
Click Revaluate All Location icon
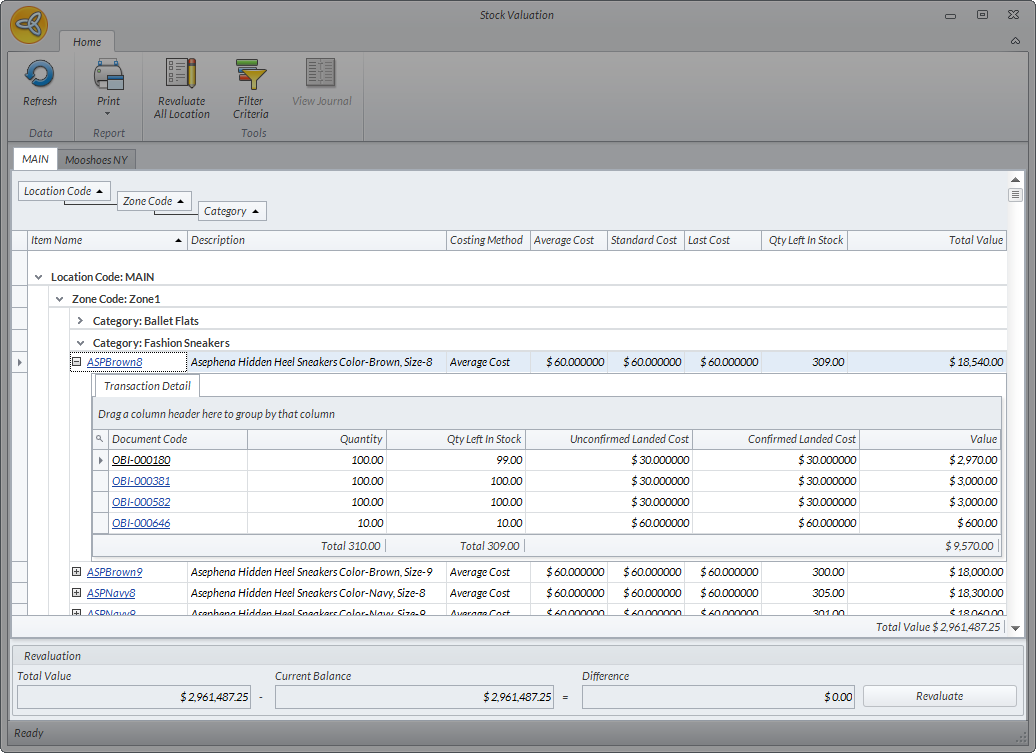[x=181, y=75]
